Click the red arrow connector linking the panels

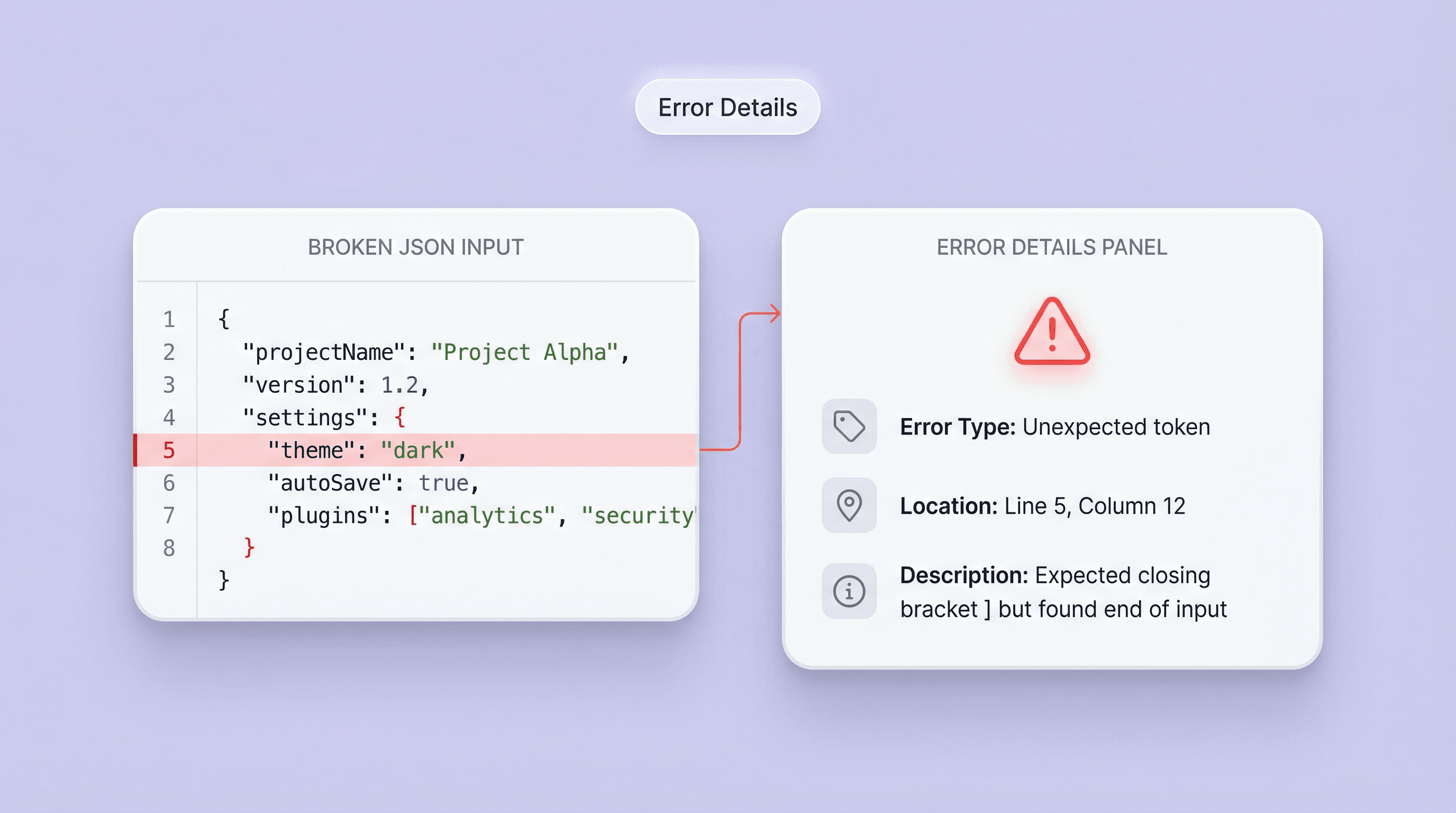tap(741, 379)
